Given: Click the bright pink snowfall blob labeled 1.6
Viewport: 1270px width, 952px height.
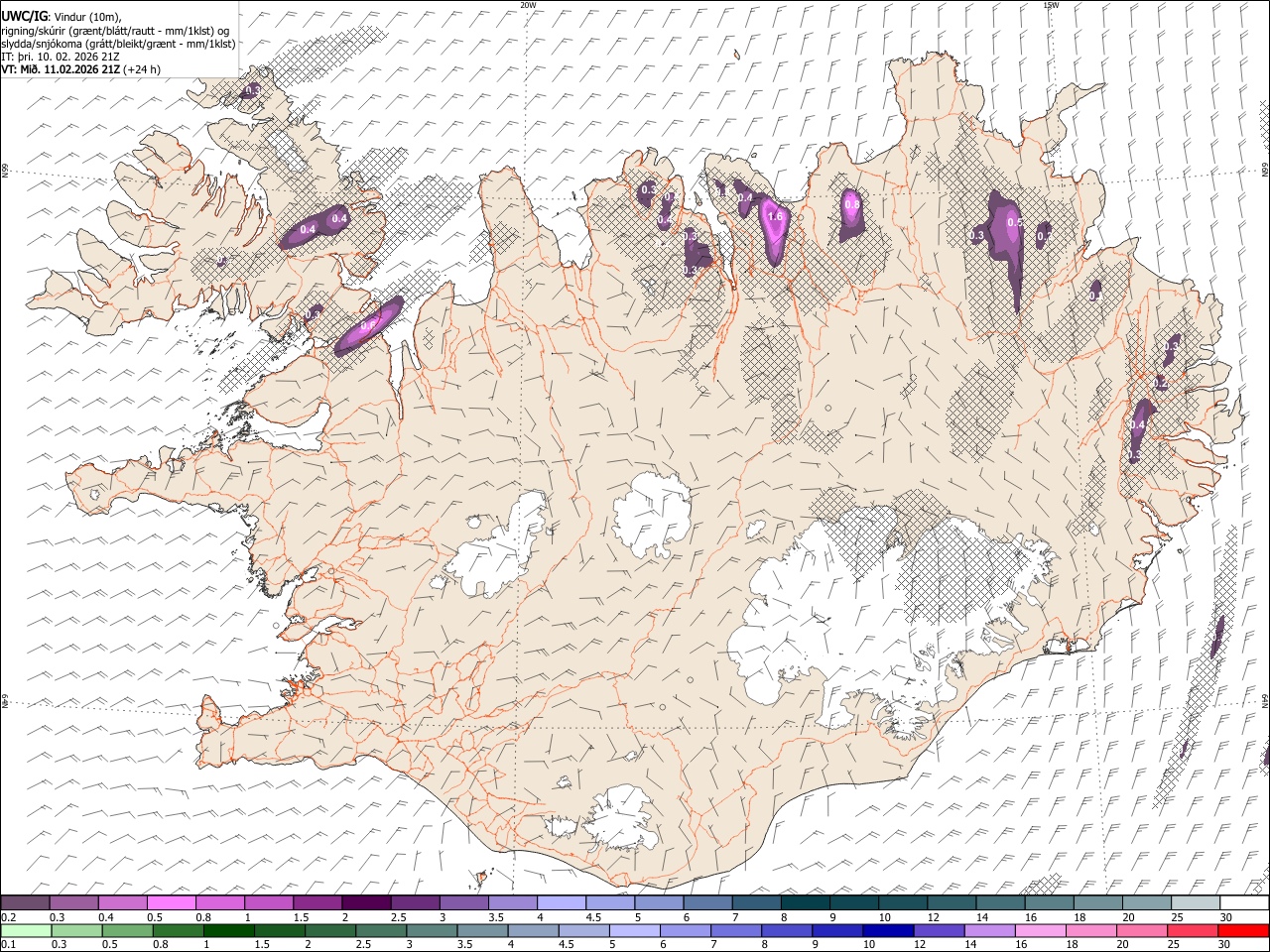Looking at the screenshot, I should [775, 230].
